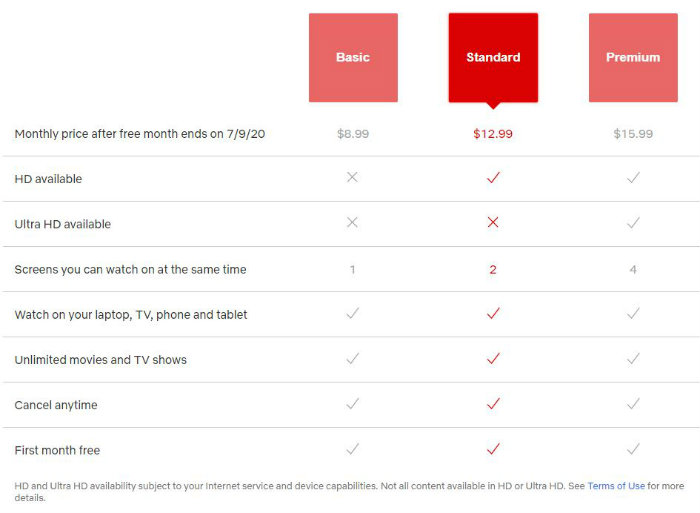
Task: Click the Basic Unlimited movies checkmark
Action: point(352,358)
